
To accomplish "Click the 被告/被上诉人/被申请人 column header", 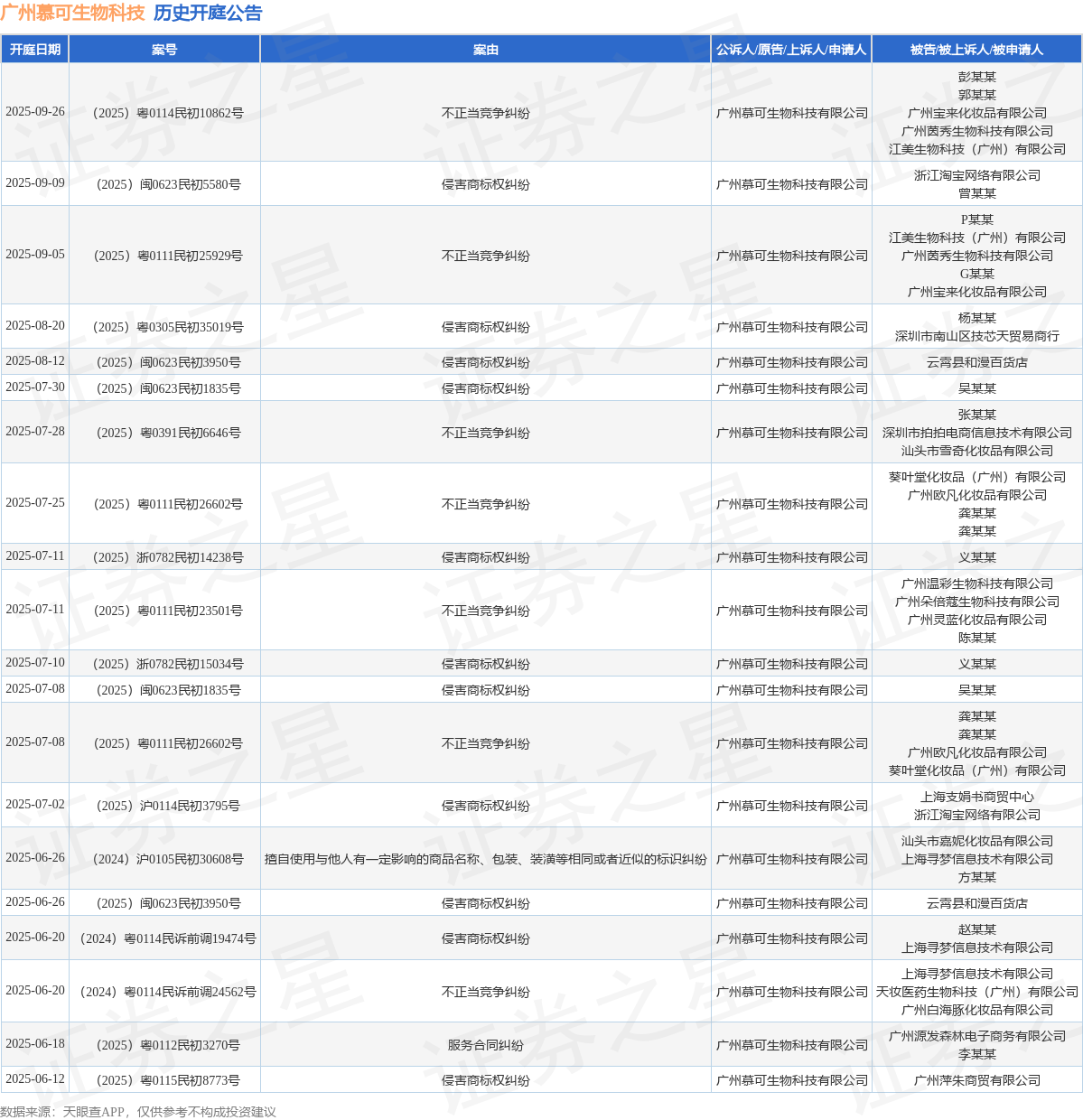I will 976,50.
